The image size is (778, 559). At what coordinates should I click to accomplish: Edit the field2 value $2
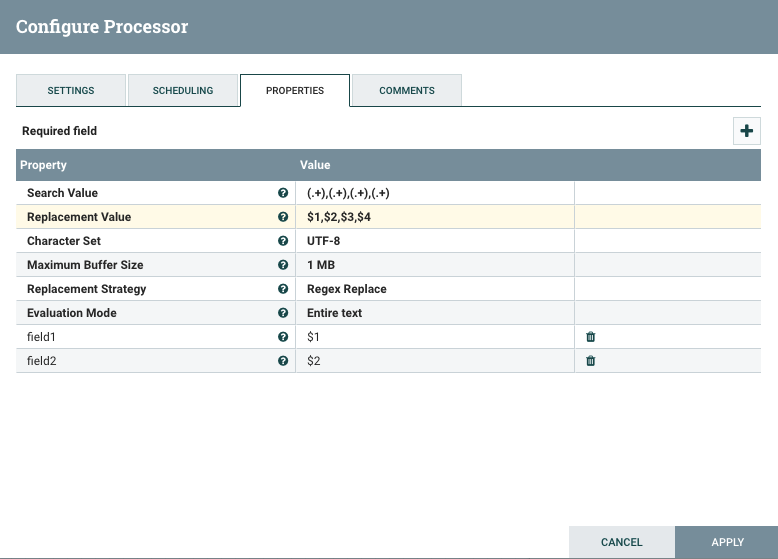coord(434,361)
